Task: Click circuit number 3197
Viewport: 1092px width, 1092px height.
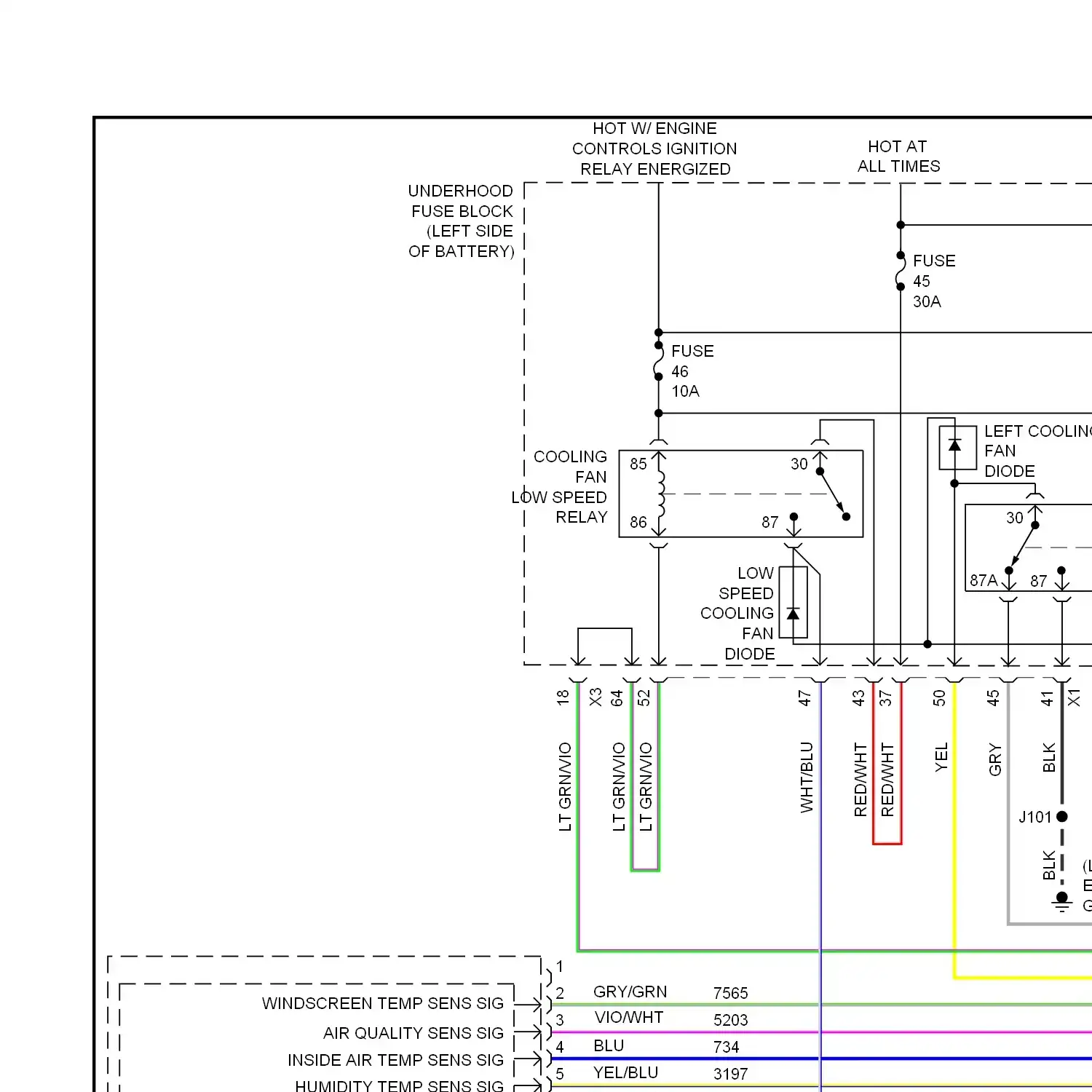Action: click(730, 1074)
